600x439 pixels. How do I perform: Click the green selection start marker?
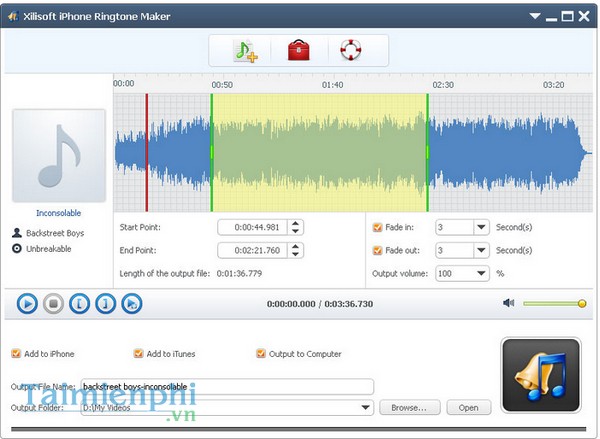(x=212, y=152)
